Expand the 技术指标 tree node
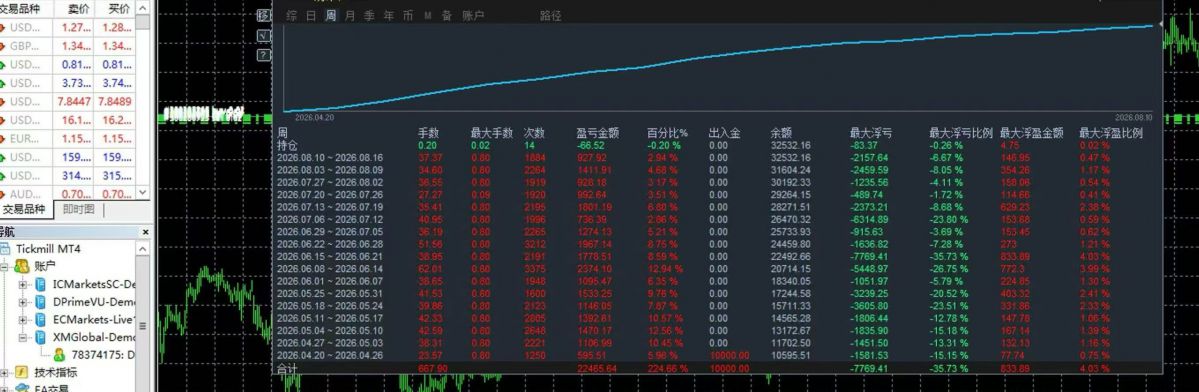Viewport: 1199px width, 392px height. (5, 373)
